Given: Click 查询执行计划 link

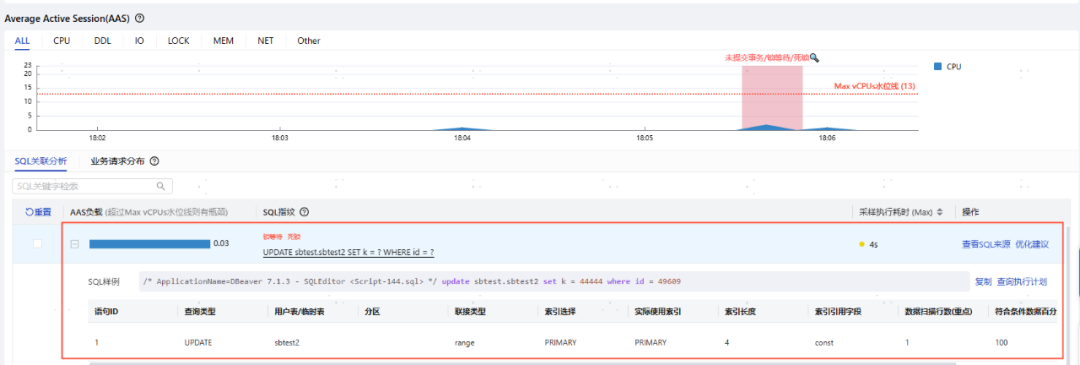Looking at the screenshot, I should point(1022,282).
